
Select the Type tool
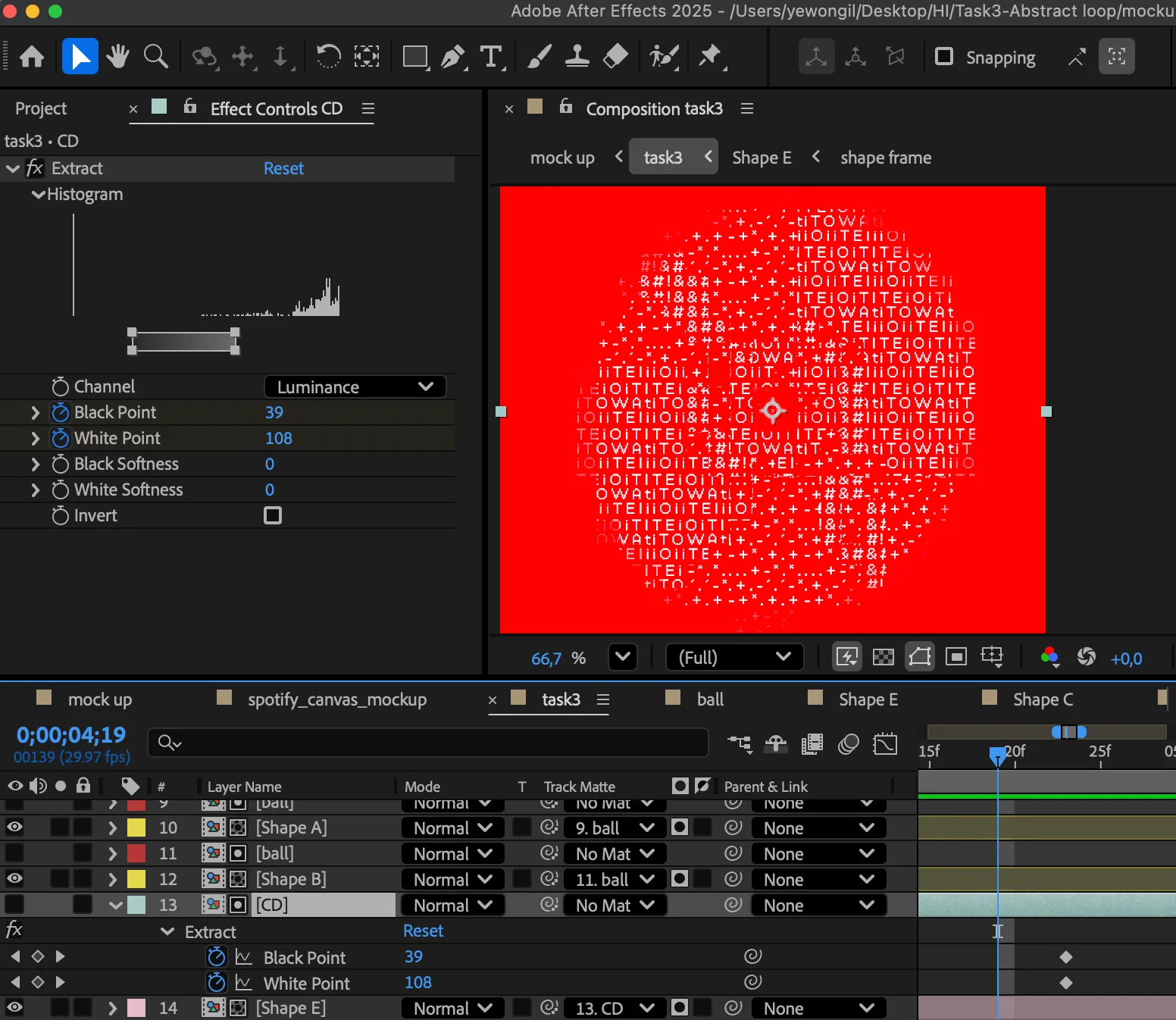(x=491, y=57)
